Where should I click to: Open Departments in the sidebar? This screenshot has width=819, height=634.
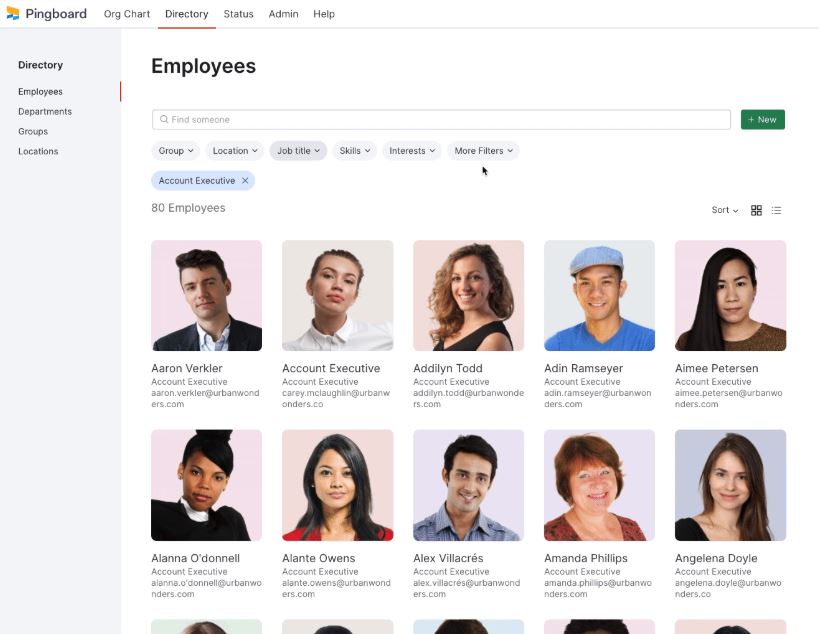click(45, 111)
